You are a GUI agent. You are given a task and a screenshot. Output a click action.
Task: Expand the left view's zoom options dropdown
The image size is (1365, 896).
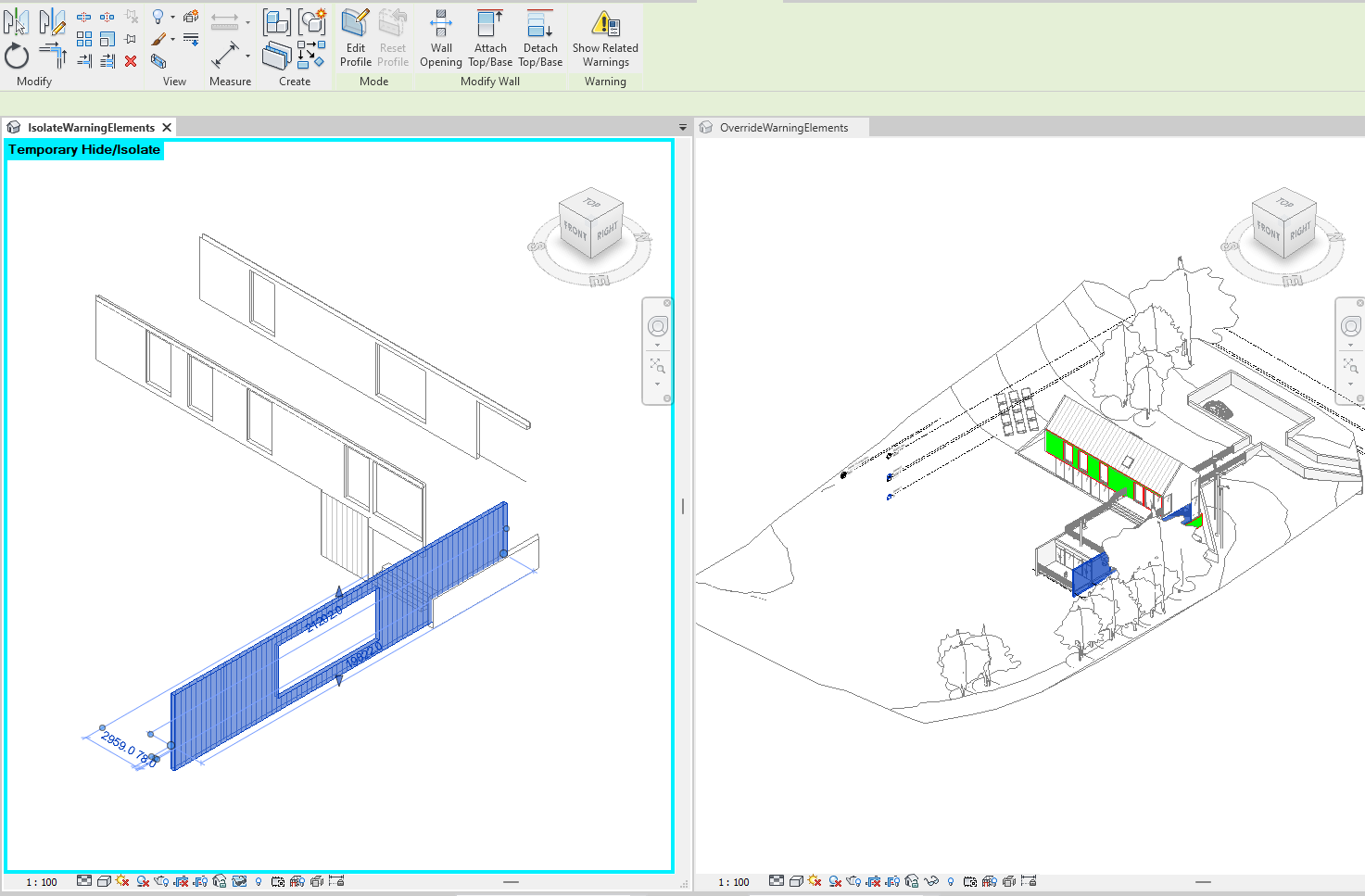(658, 384)
